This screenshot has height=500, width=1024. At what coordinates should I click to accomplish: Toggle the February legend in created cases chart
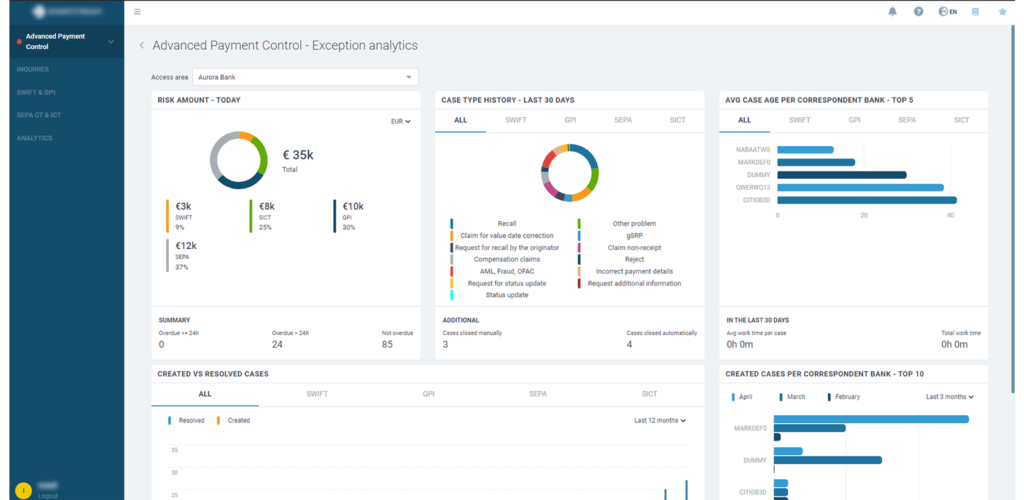pyautogui.click(x=843, y=397)
